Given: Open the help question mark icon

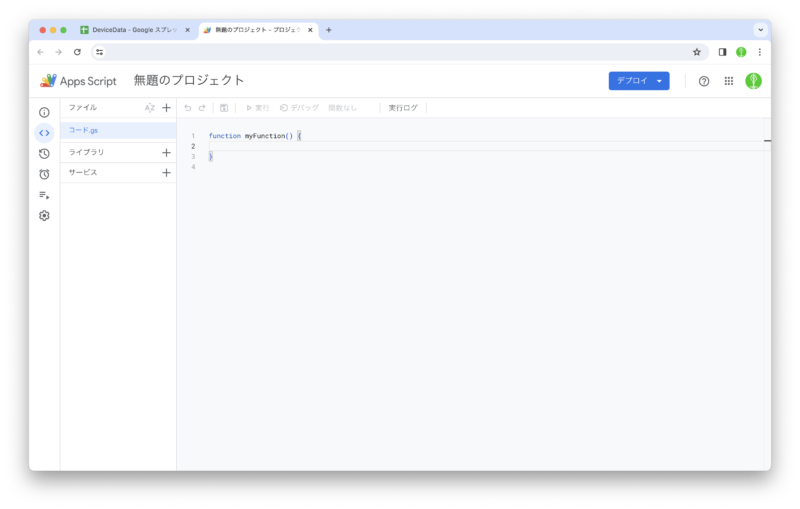Looking at the screenshot, I should click(x=704, y=81).
